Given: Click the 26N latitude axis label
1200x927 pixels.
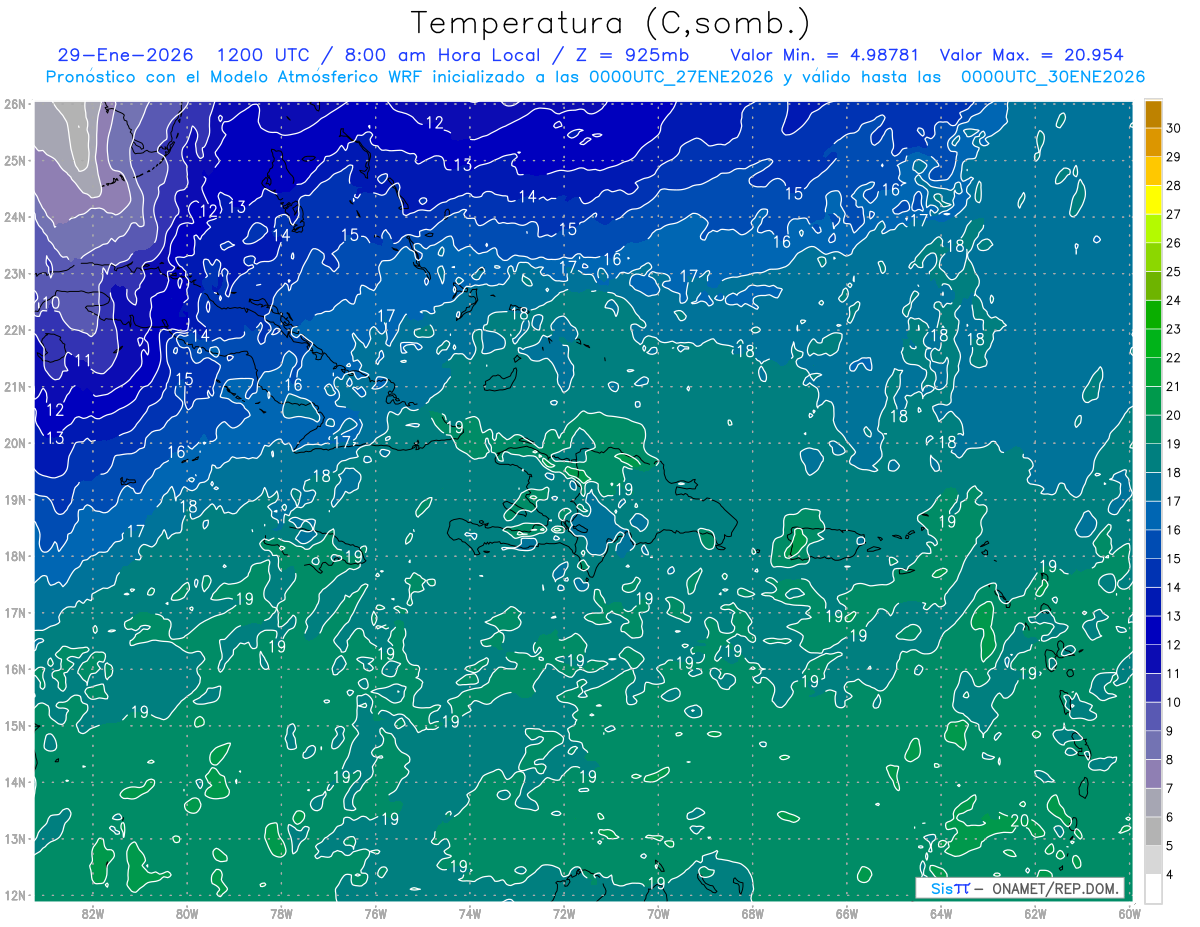Looking at the screenshot, I should (14, 104).
